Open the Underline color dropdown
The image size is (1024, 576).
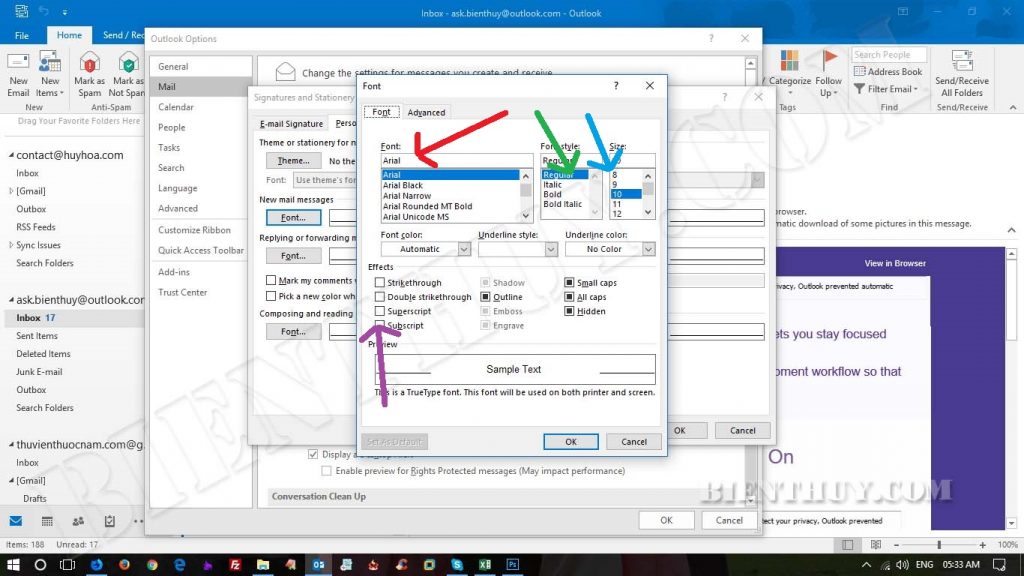610,249
